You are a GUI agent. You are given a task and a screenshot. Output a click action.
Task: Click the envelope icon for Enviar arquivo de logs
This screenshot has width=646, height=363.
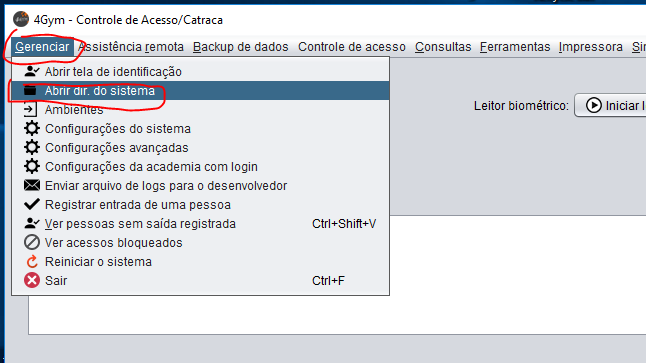(32, 185)
